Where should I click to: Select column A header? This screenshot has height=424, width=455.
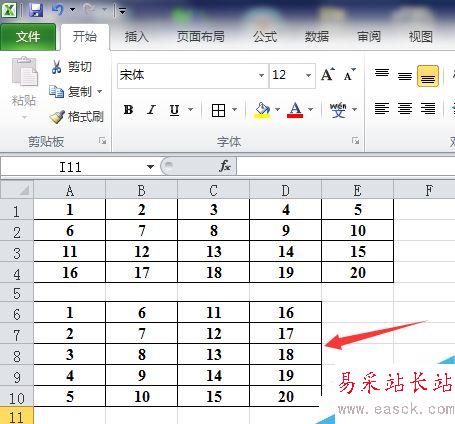70,191
